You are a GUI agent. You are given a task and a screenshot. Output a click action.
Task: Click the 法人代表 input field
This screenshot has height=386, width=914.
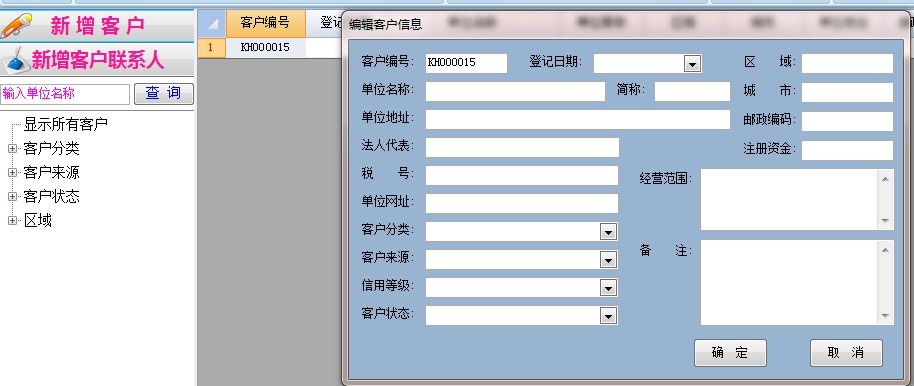click(522, 148)
